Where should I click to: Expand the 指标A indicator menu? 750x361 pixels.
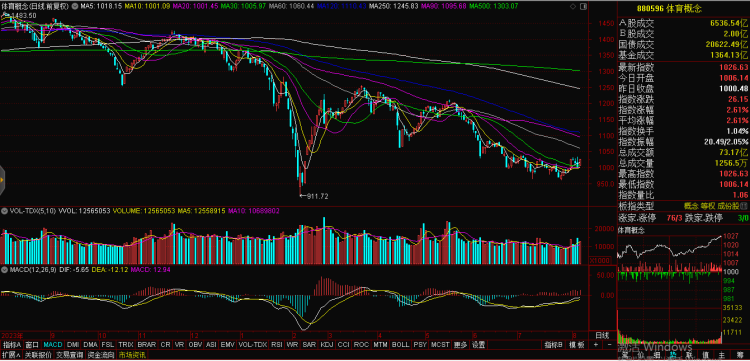point(11,345)
